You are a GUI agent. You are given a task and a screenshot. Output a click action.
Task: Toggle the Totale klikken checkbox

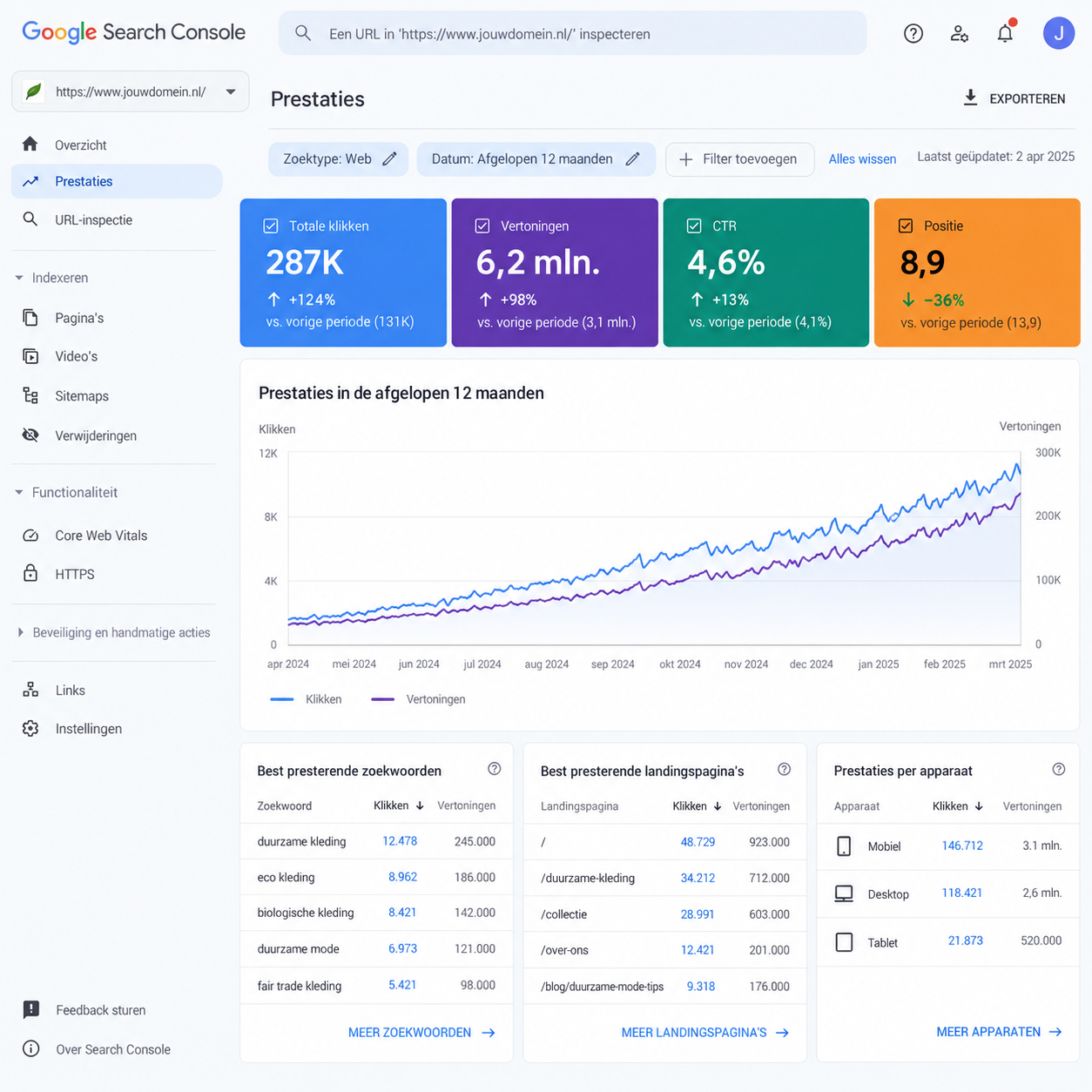271,226
